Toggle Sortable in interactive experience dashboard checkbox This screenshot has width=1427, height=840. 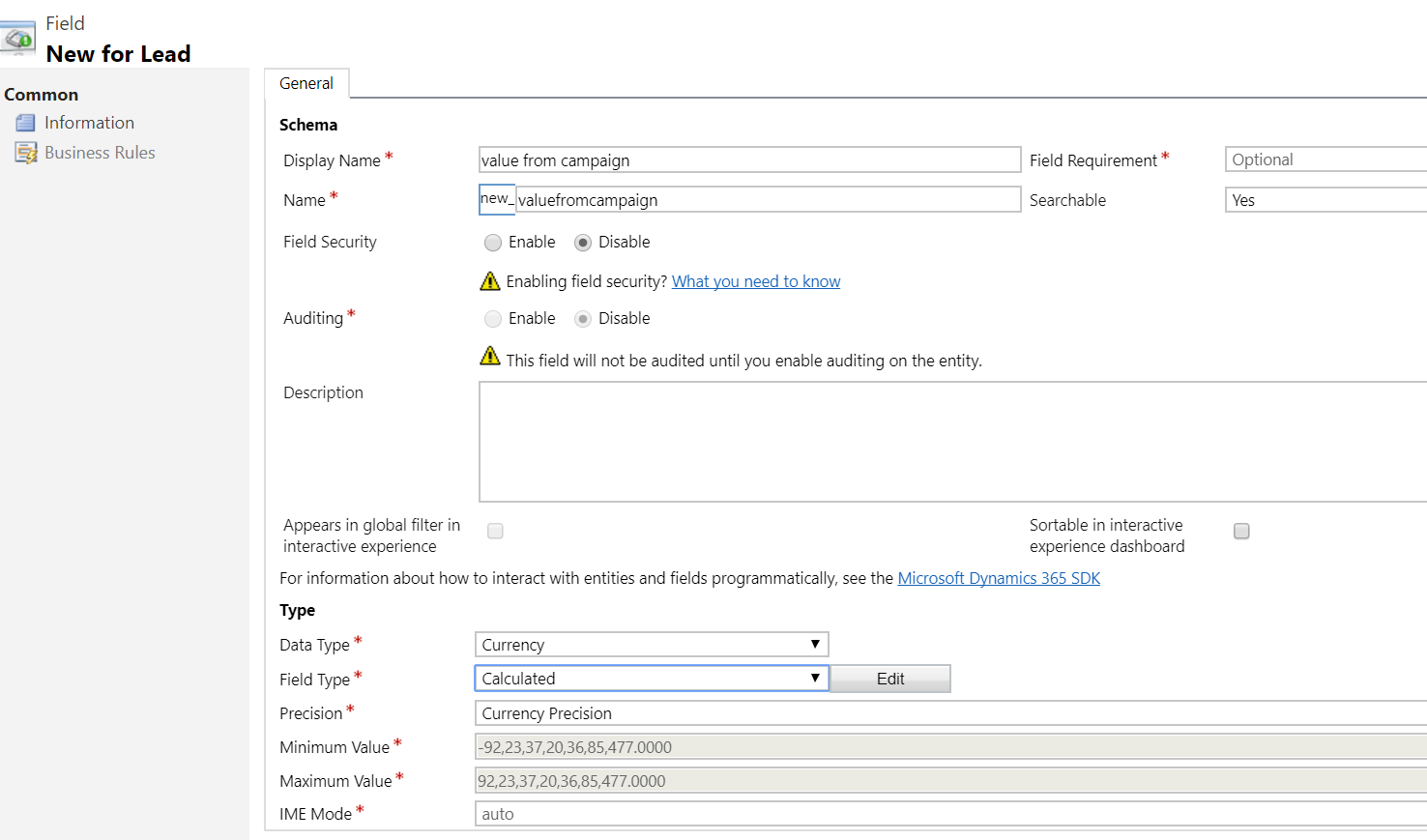pos(1241,531)
